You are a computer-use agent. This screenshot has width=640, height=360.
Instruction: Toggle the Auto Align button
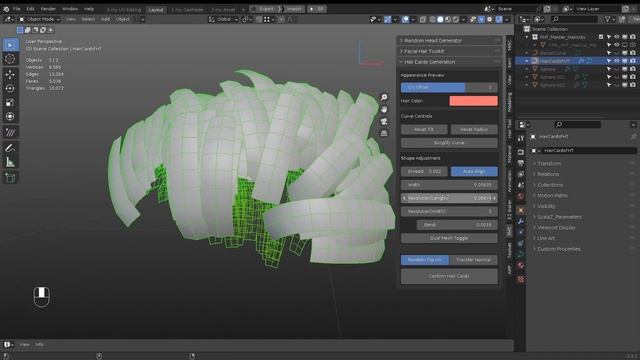pyautogui.click(x=474, y=171)
